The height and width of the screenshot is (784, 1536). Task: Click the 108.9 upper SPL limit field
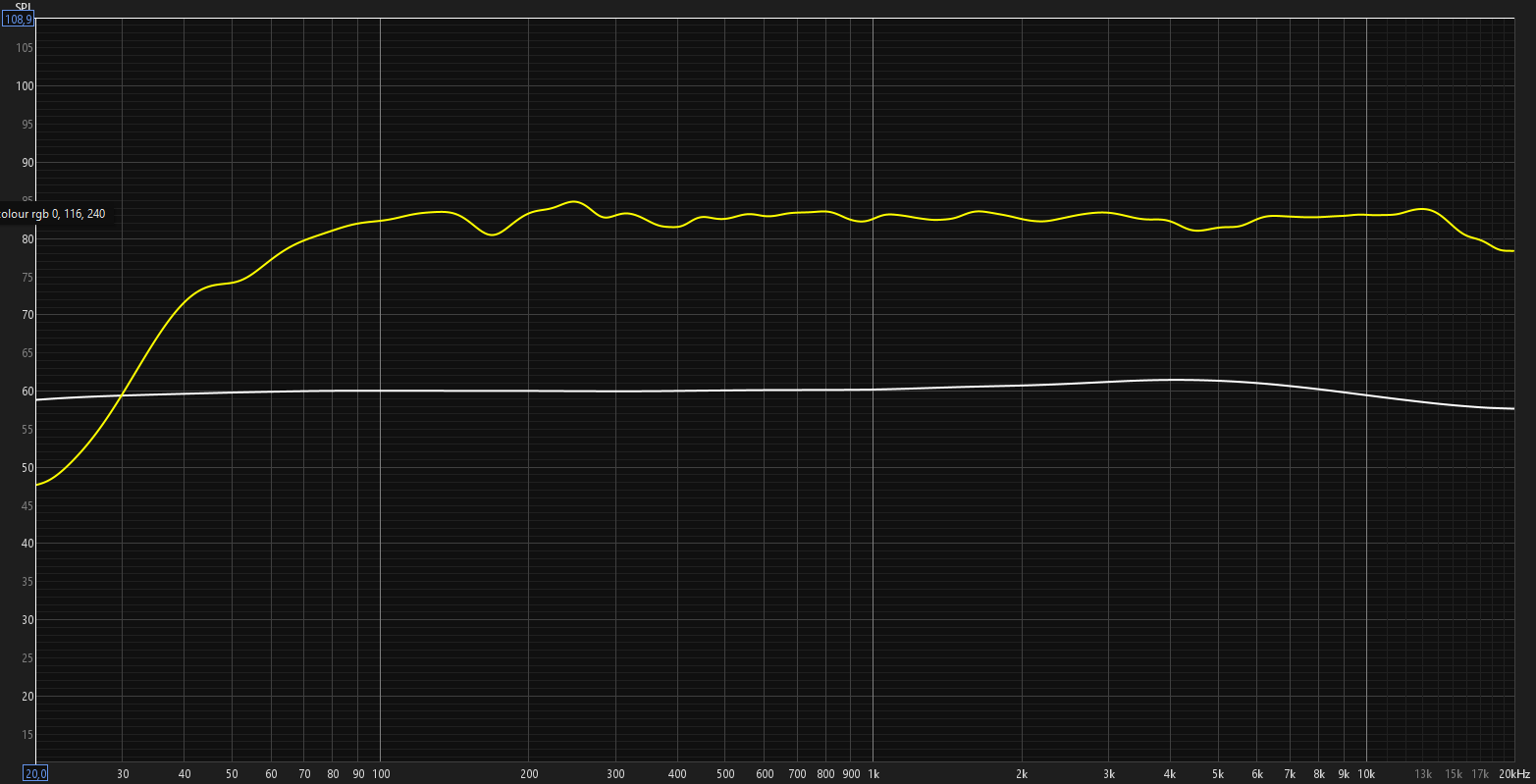(x=18, y=19)
